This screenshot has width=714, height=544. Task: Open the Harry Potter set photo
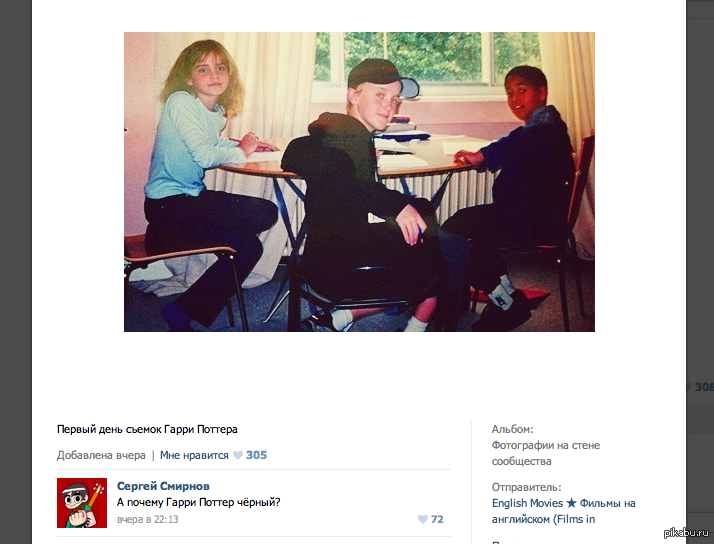click(x=359, y=182)
